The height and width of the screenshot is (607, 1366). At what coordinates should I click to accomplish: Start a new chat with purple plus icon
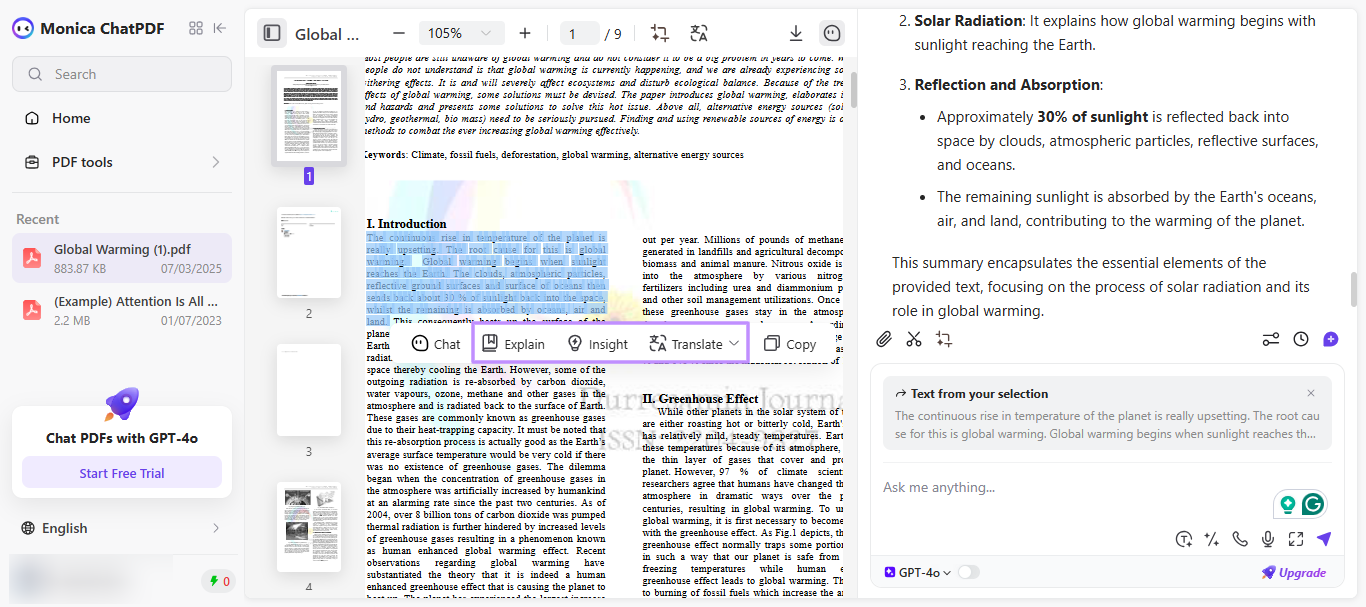point(1330,339)
